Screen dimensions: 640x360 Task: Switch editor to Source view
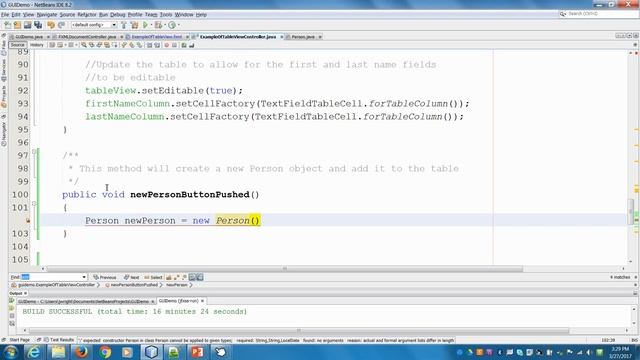click(x=18, y=45)
